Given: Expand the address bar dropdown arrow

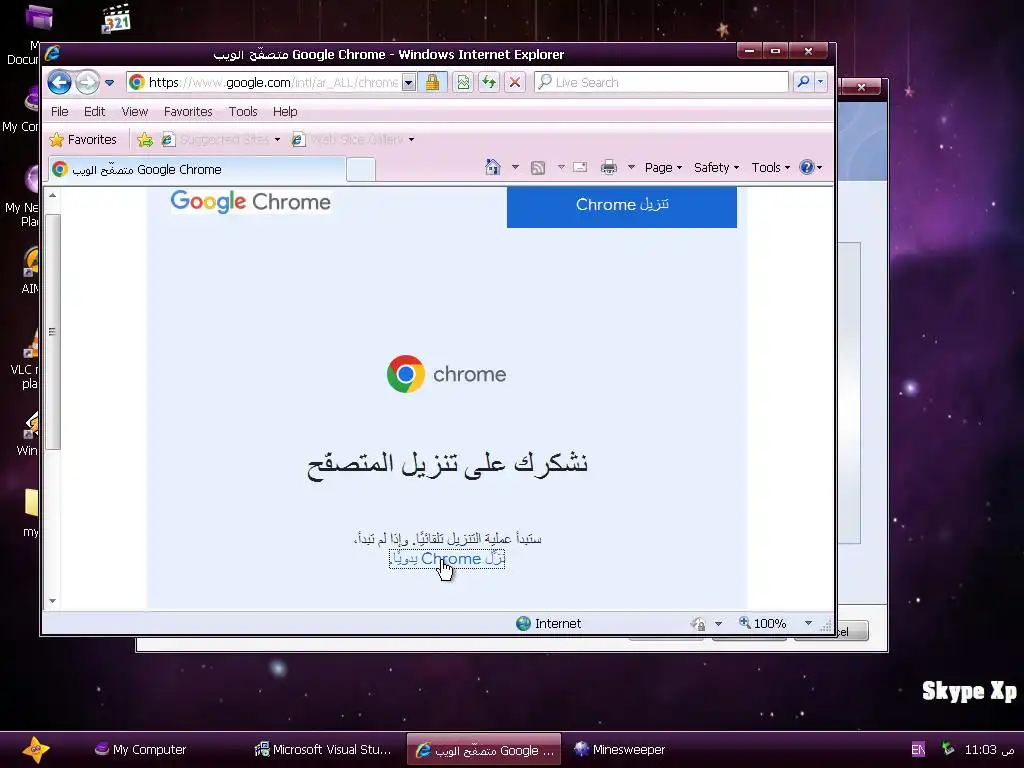Looking at the screenshot, I should click(409, 82).
